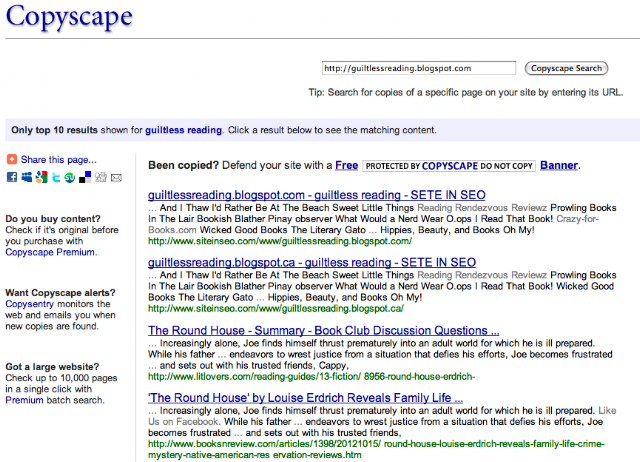Open guiltlessreading.blogspot.com SETE IN SEO result

[316, 195]
